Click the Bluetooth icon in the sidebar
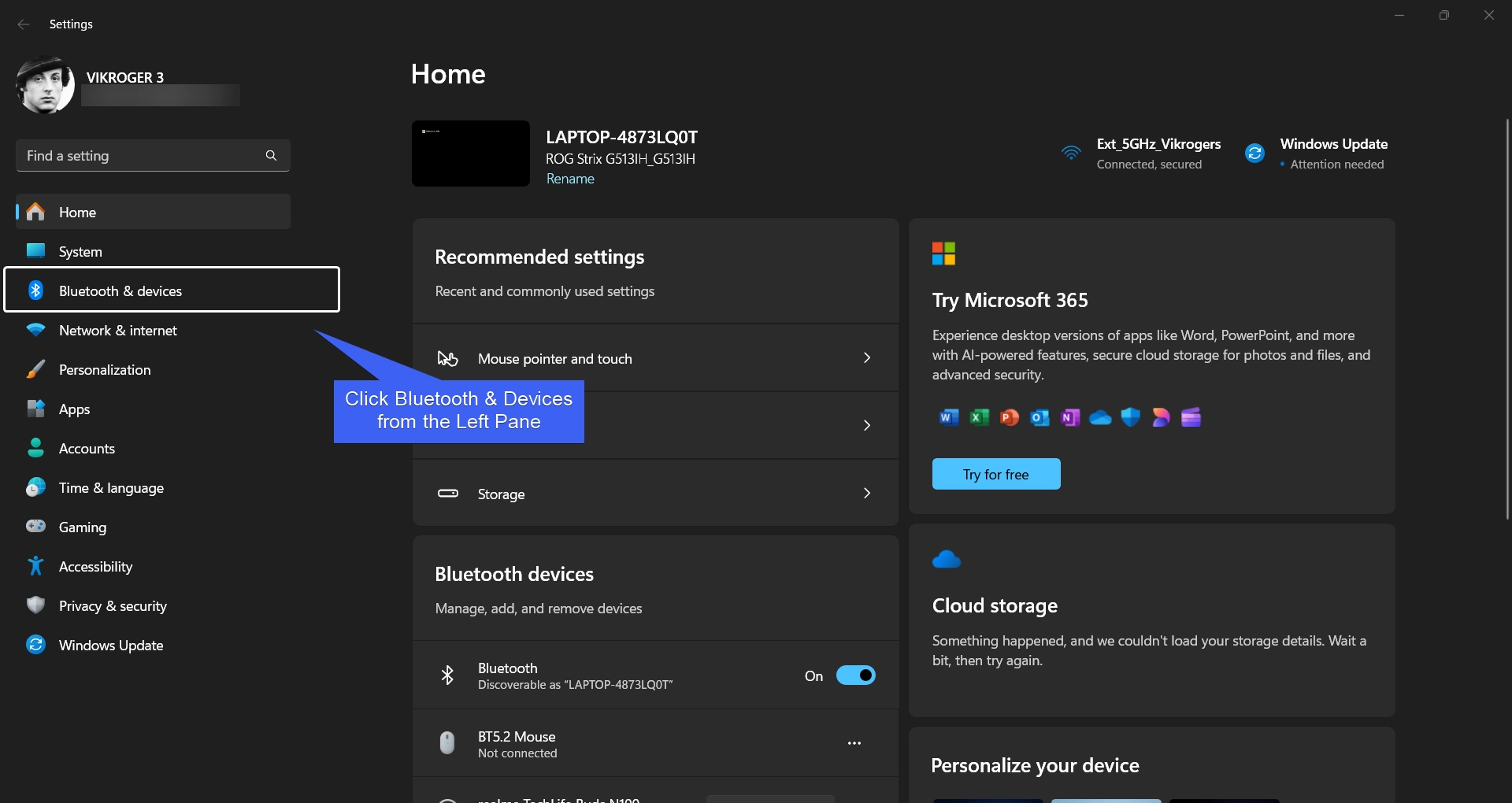Viewport: 1512px width, 803px height. [35, 290]
